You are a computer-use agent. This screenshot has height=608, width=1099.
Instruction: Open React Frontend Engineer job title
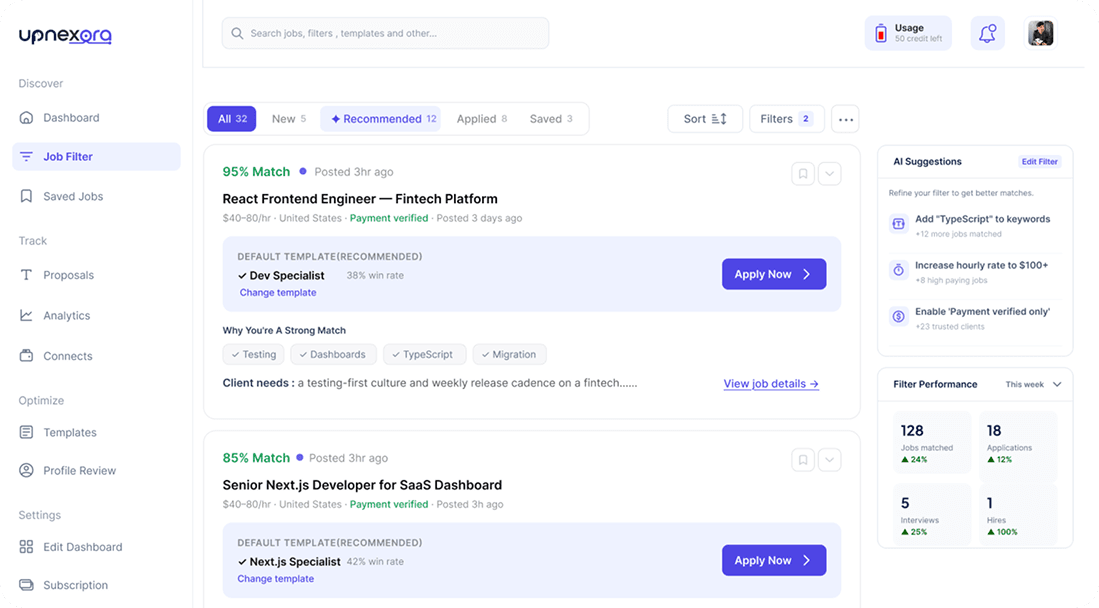point(360,199)
